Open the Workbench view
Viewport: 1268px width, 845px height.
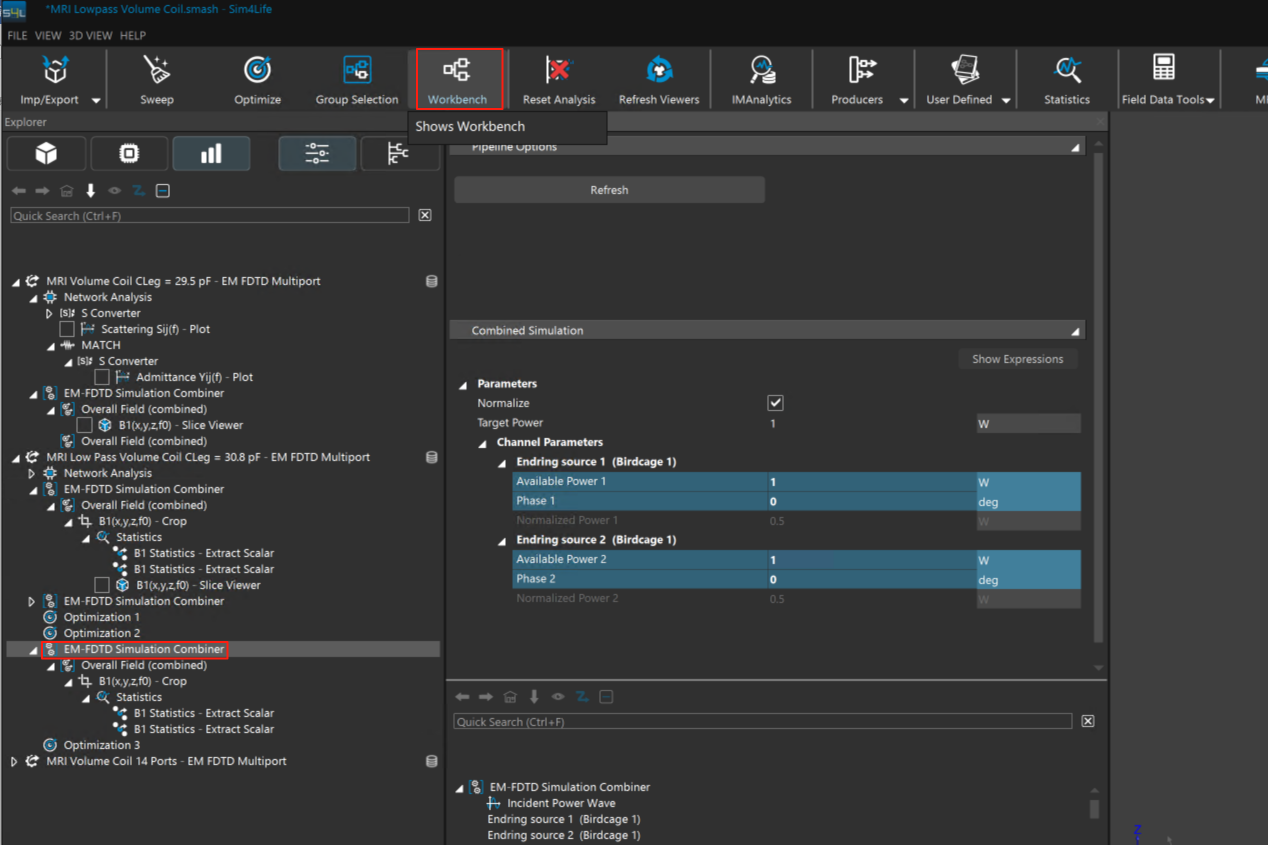pos(458,79)
